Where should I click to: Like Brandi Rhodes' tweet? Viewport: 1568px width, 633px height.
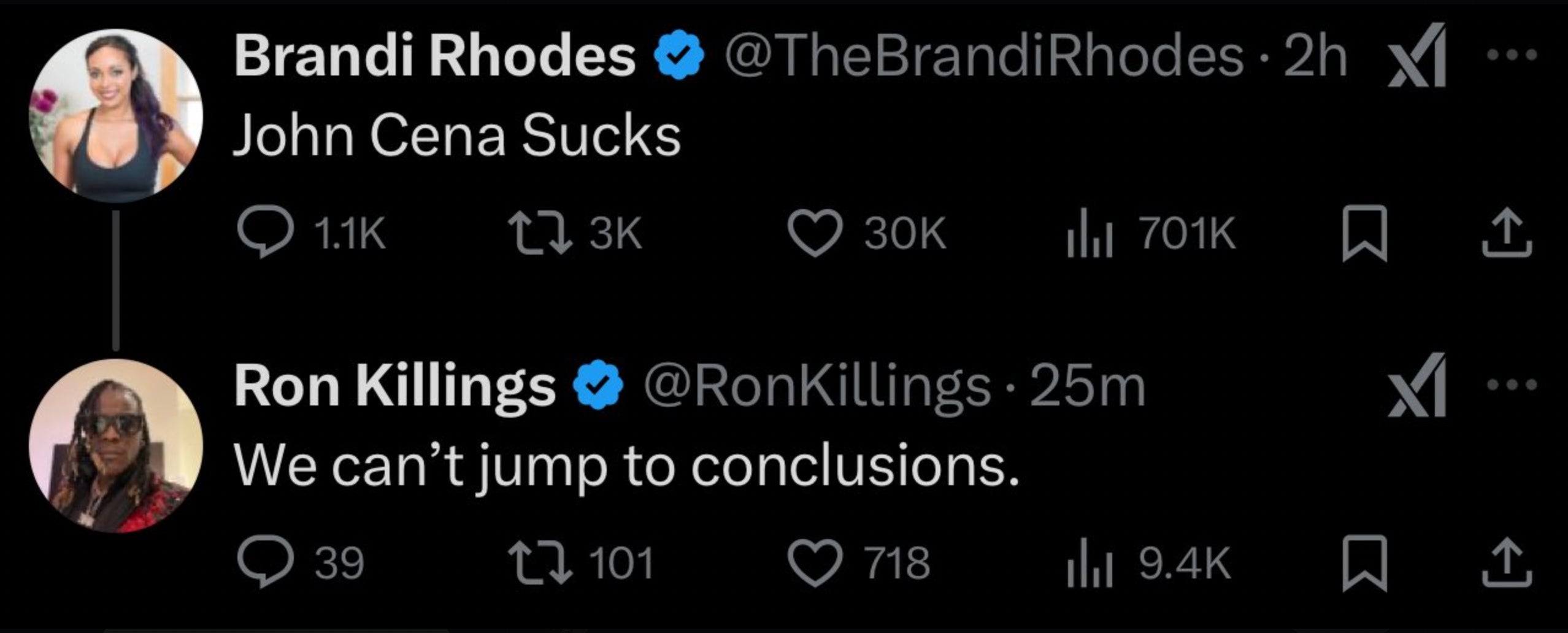(x=813, y=234)
